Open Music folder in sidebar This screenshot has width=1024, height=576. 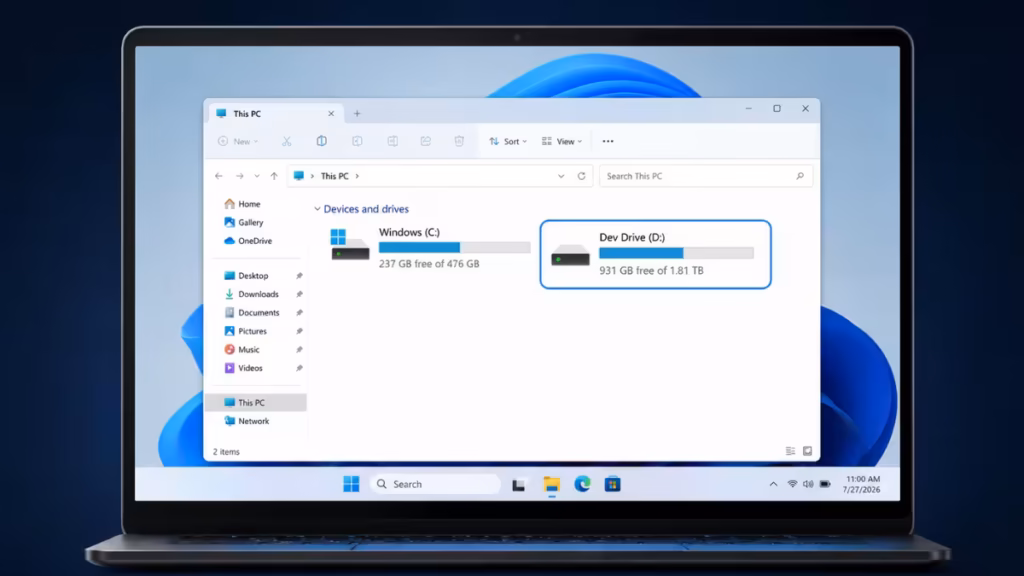[x=242, y=349]
